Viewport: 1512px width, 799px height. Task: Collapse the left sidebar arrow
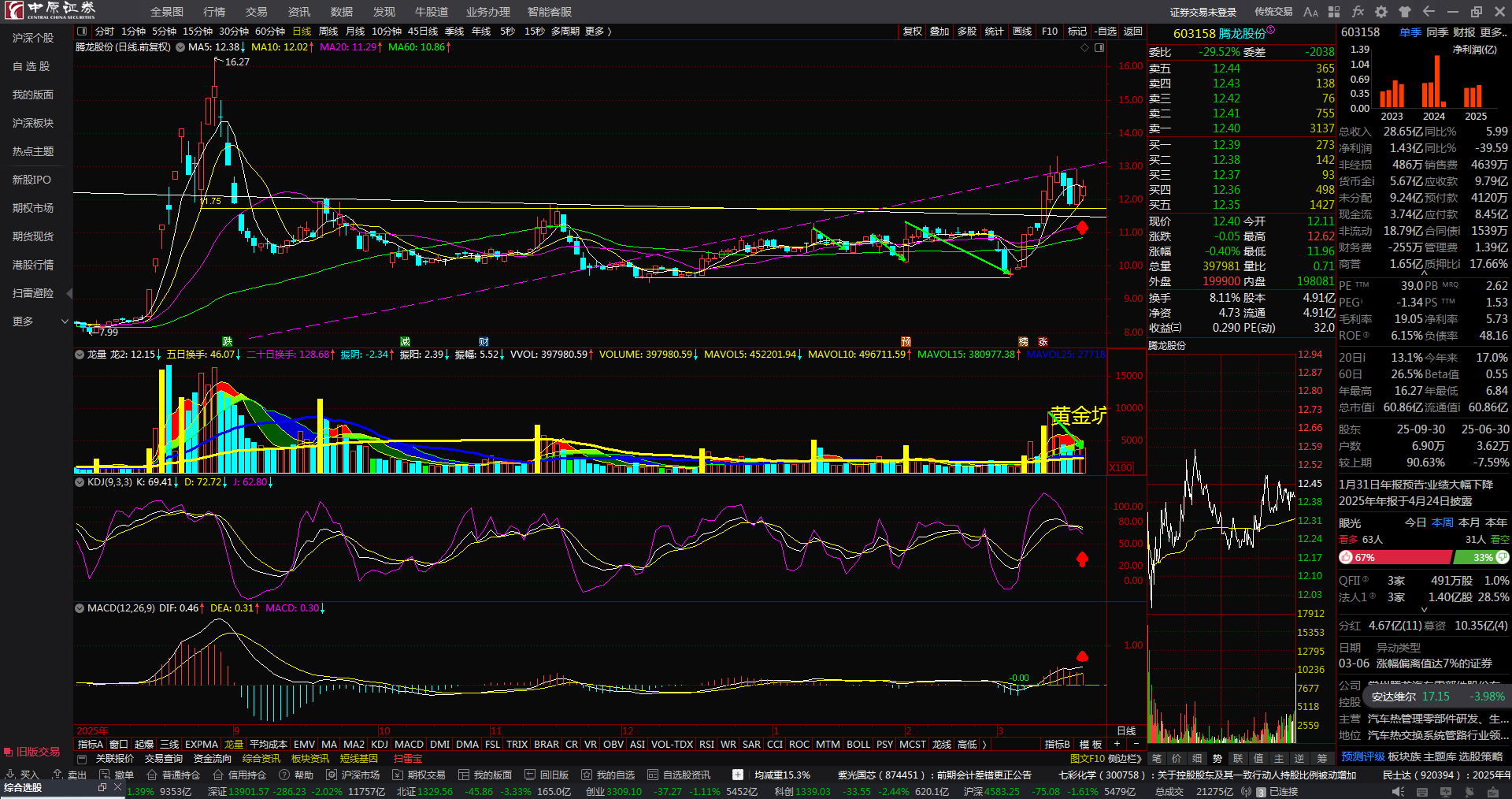[x=69, y=293]
